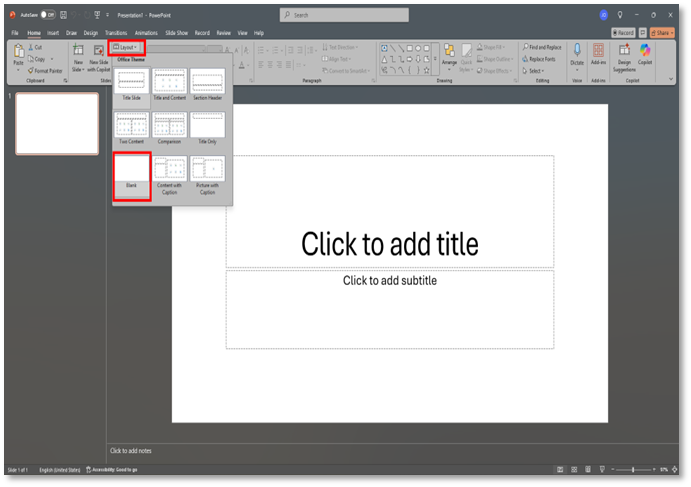This screenshot has width=691, height=487.
Task: Open the Select dropdown in Editing group
Action: (x=537, y=71)
